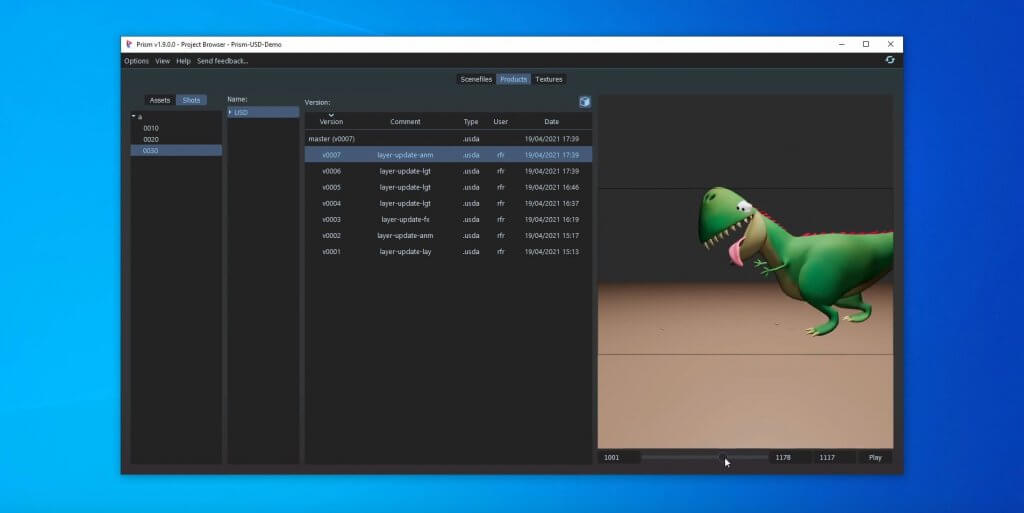Select the master (v0007) version row
1024x513 pixels.
tap(449, 138)
